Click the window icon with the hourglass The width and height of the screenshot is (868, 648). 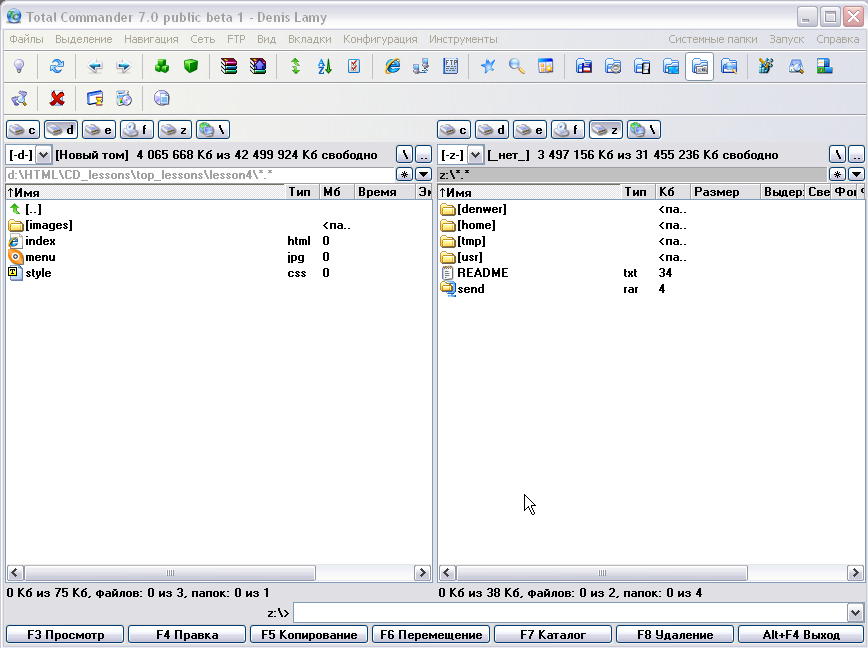95,99
